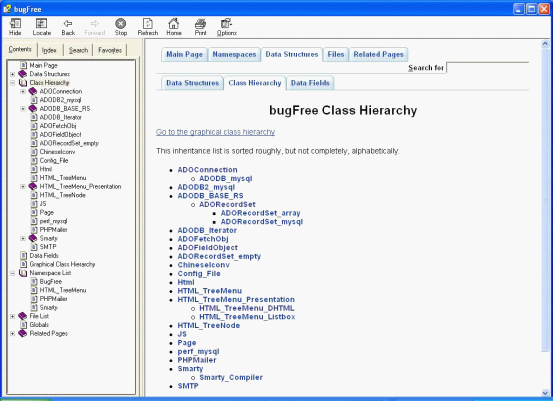Image resolution: width=553 pixels, height=401 pixels.
Task: Expand the Data Structures tree node
Action: [13, 74]
